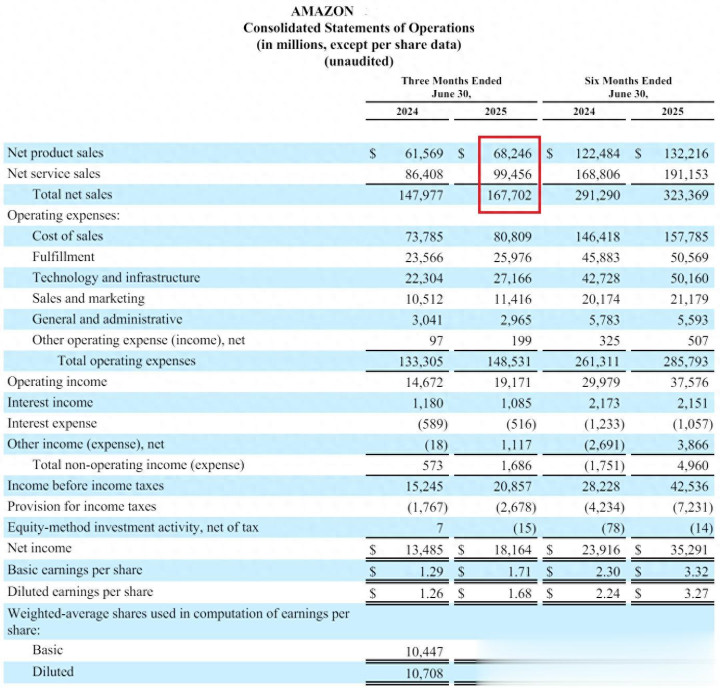Select 'Technology and infrastructure' row label
This screenshot has width=720, height=688.
click(116, 277)
